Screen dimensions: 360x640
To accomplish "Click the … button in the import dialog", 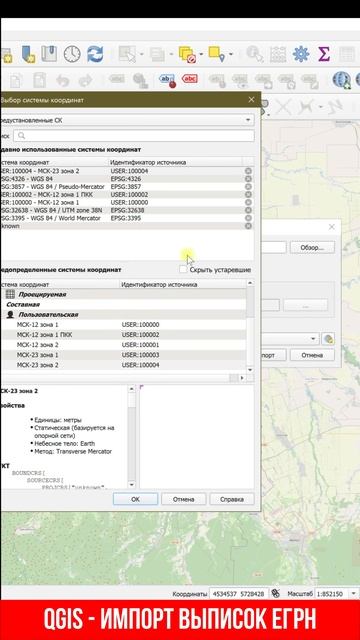I will tap(305, 305).
